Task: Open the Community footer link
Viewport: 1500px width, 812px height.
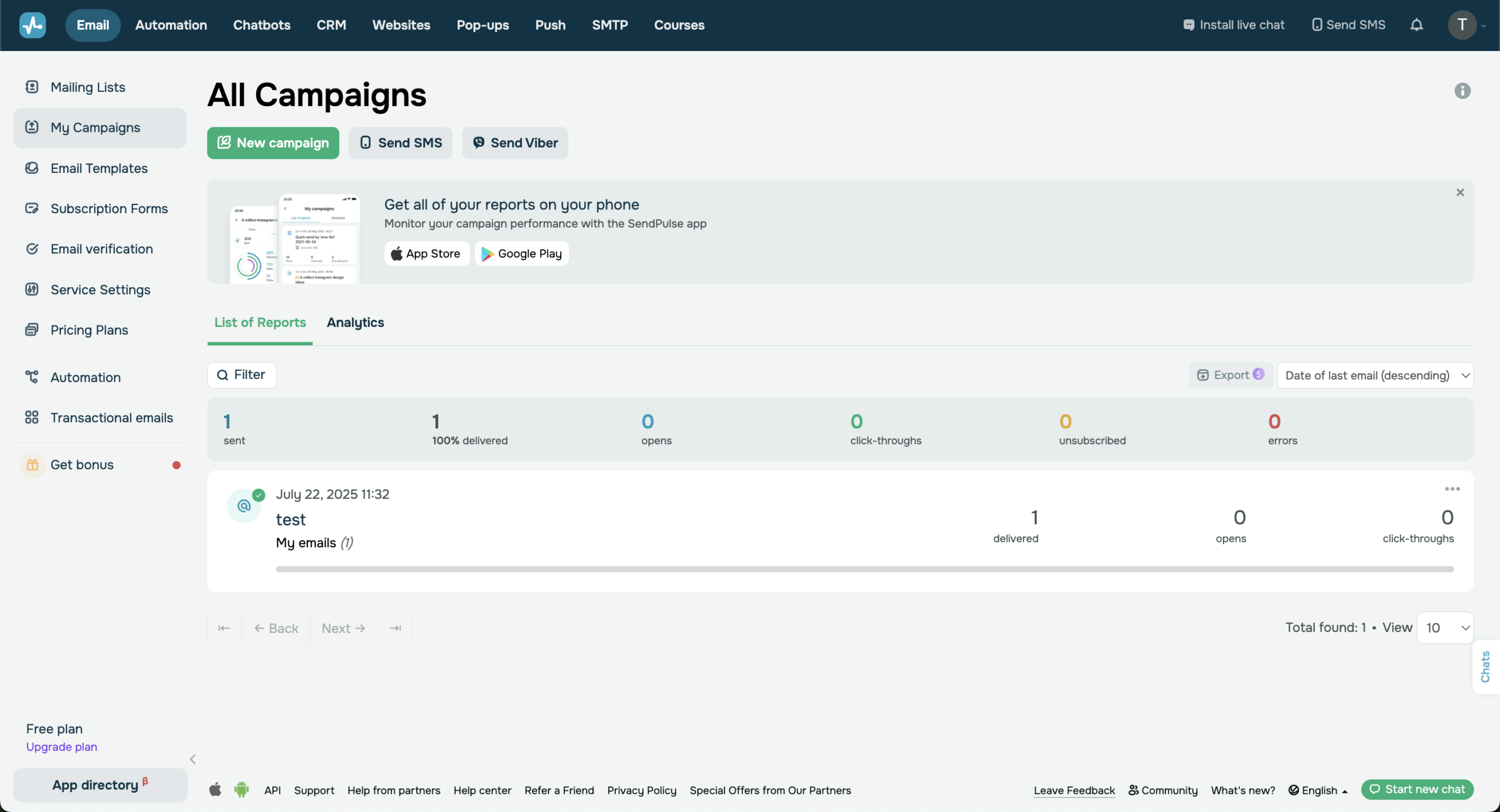Action: tap(1163, 790)
